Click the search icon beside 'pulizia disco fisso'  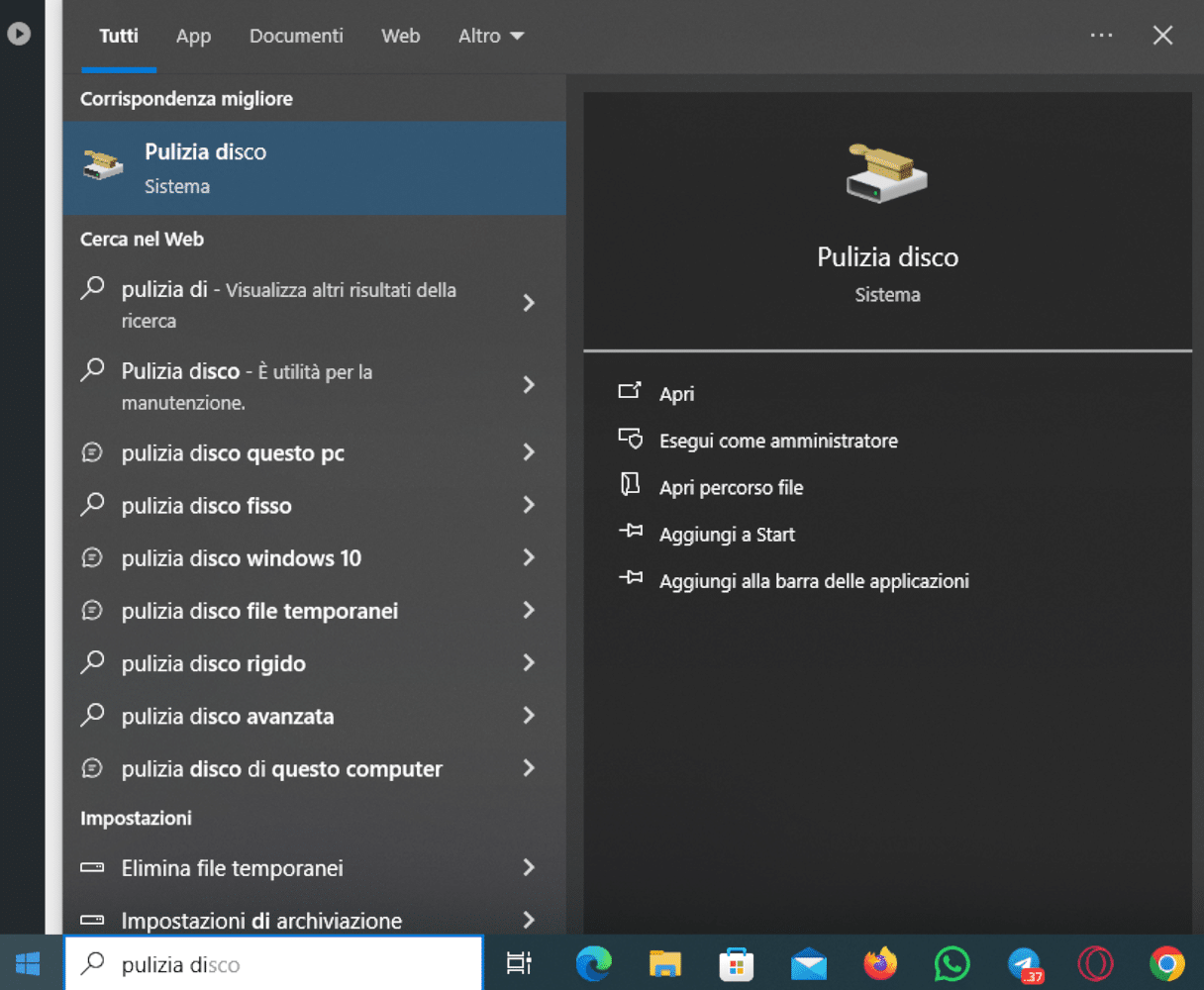(92, 504)
